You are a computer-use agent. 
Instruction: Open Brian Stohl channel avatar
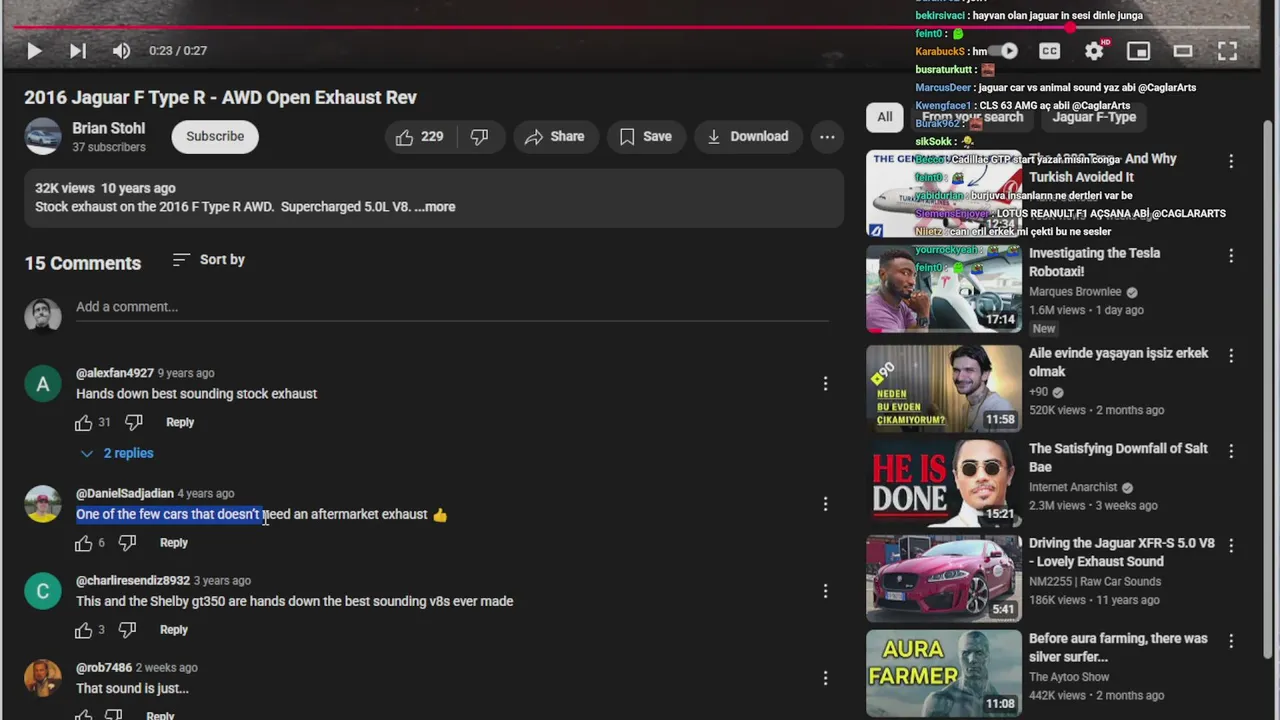pyautogui.click(x=43, y=136)
